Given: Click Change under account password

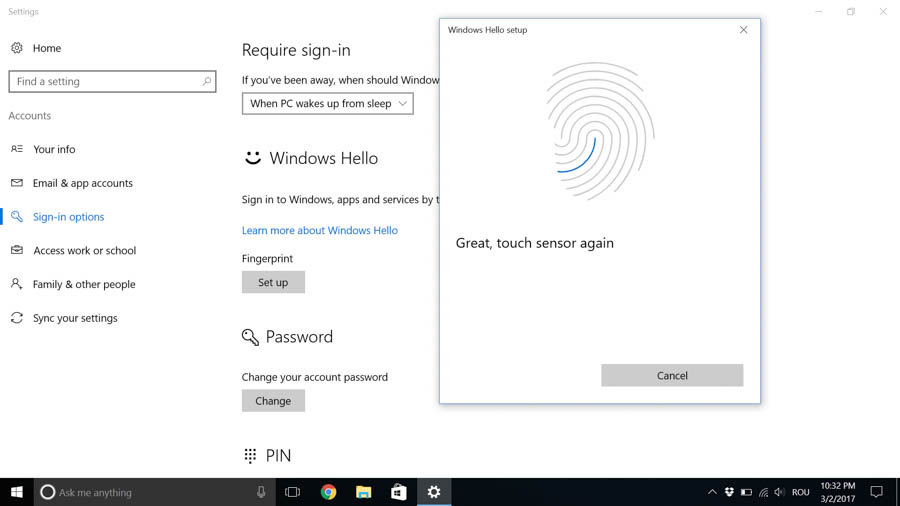Looking at the screenshot, I should (273, 400).
